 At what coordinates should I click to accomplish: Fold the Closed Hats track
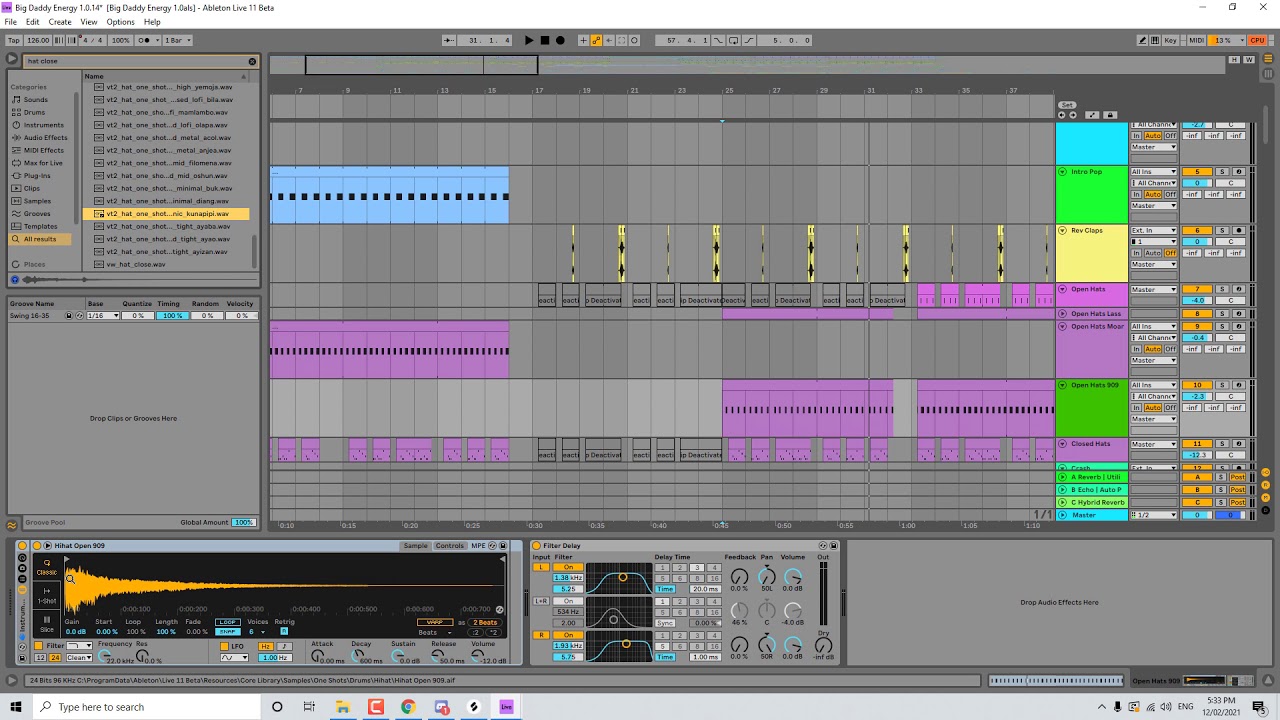coord(1062,444)
